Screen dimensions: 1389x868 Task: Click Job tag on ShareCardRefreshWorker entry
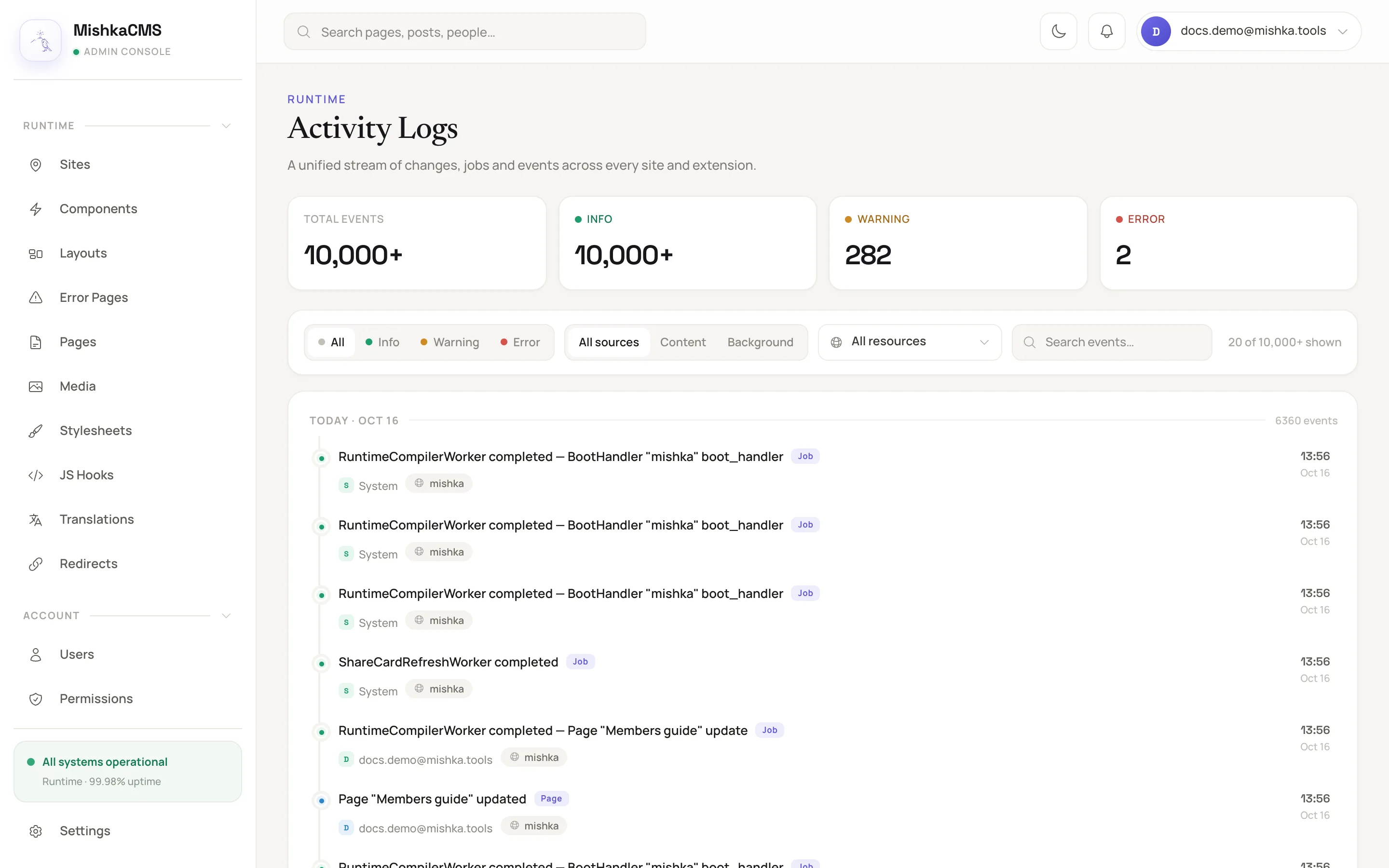point(580,661)
